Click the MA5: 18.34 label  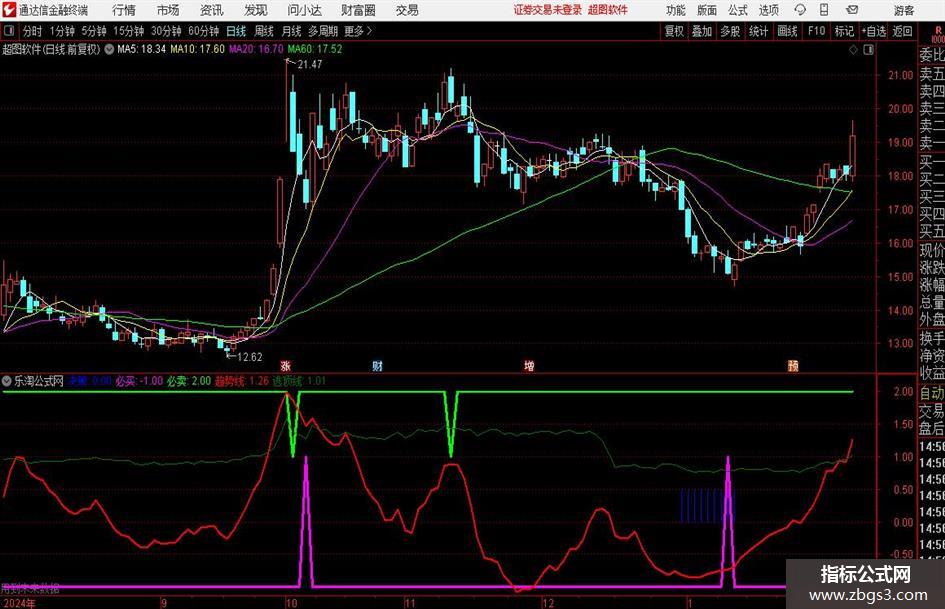(142, 49)
